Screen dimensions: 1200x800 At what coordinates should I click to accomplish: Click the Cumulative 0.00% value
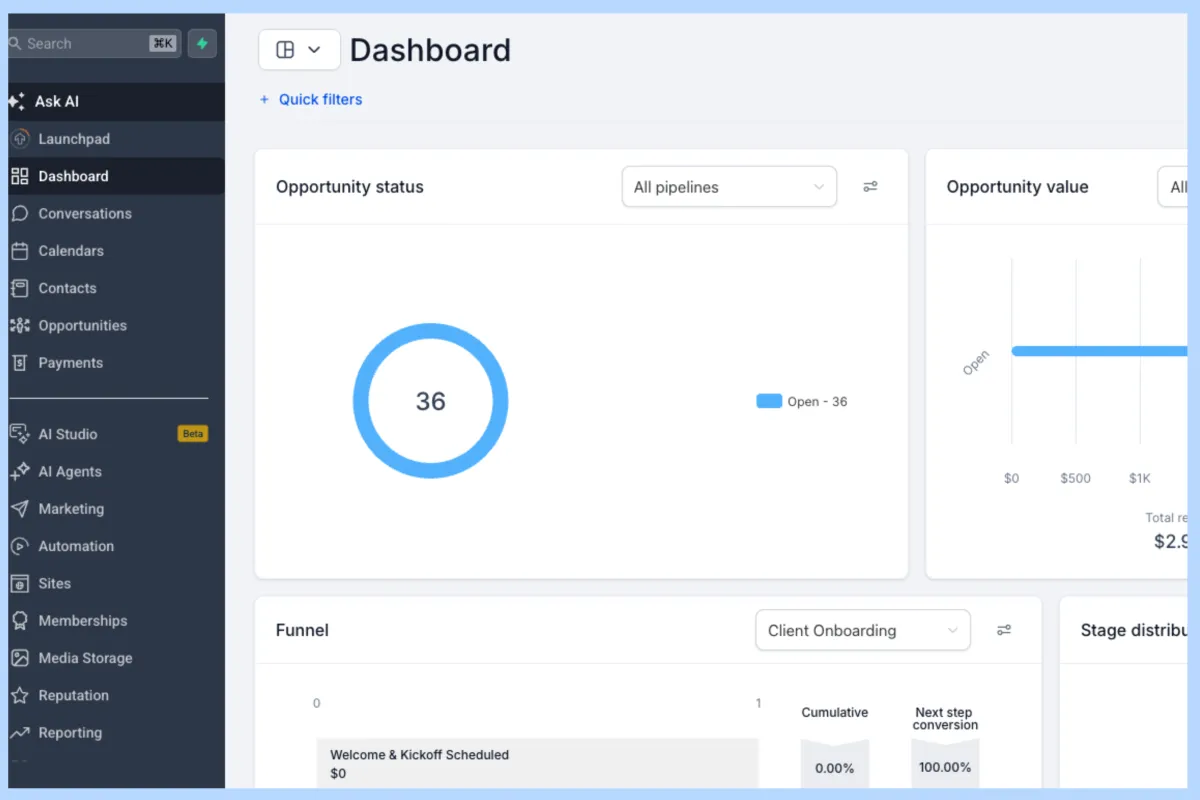point(835,768)
